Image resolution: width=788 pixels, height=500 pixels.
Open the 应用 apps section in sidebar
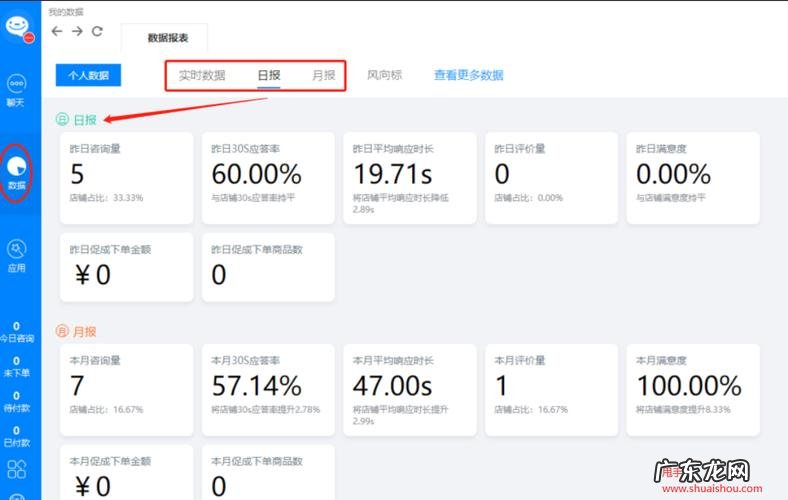coord(17,256)
